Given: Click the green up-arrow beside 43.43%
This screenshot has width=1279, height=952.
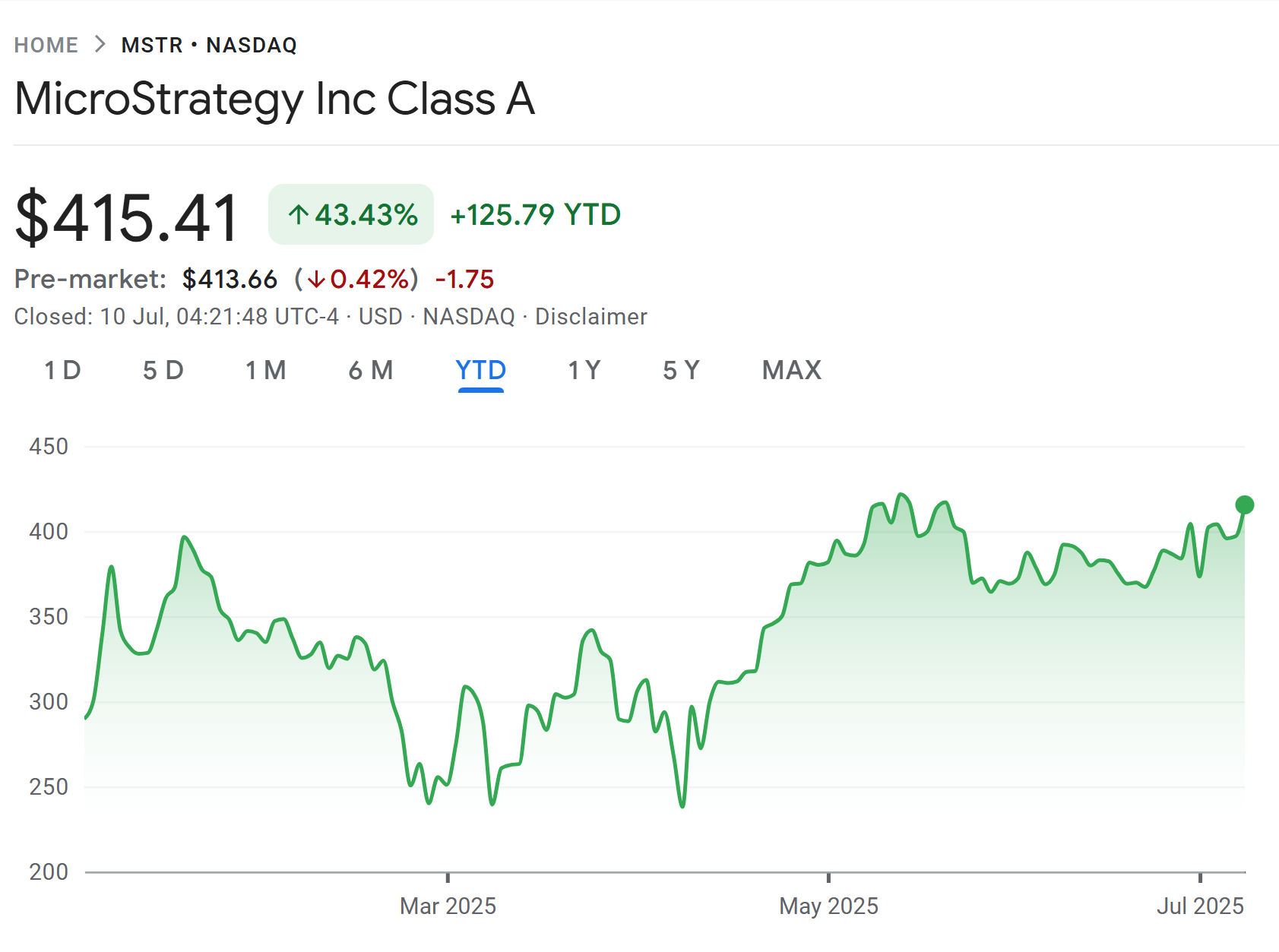Looking at the screenshot, I should [299, 215].
